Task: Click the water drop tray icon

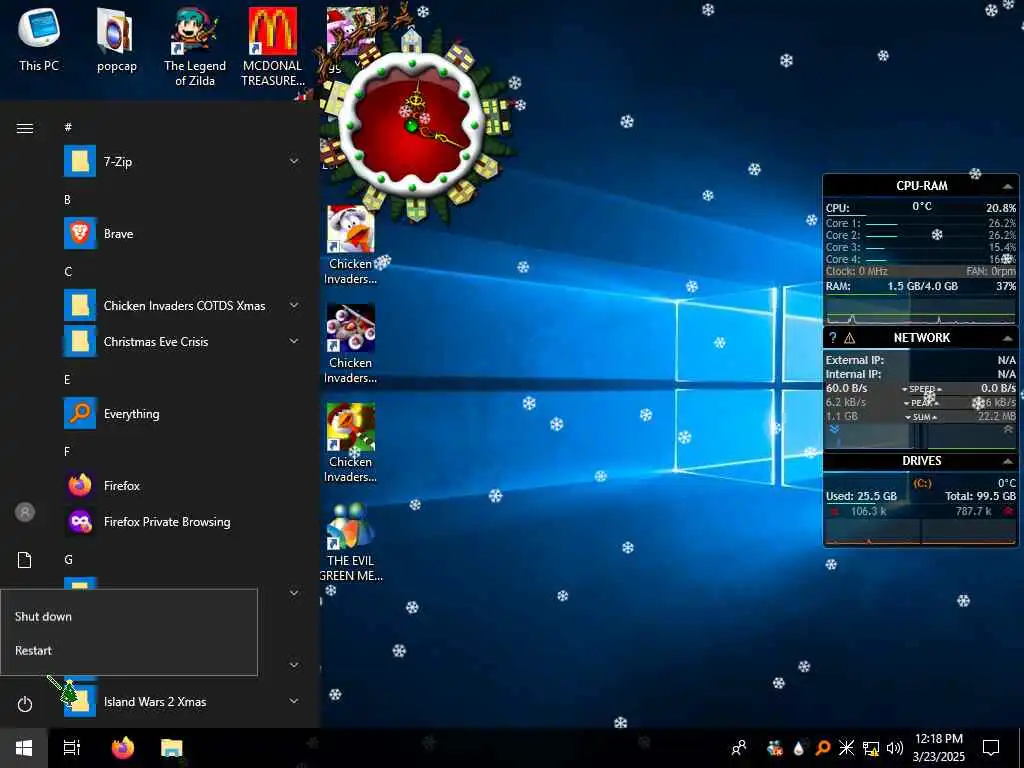Action: [798, 748]
